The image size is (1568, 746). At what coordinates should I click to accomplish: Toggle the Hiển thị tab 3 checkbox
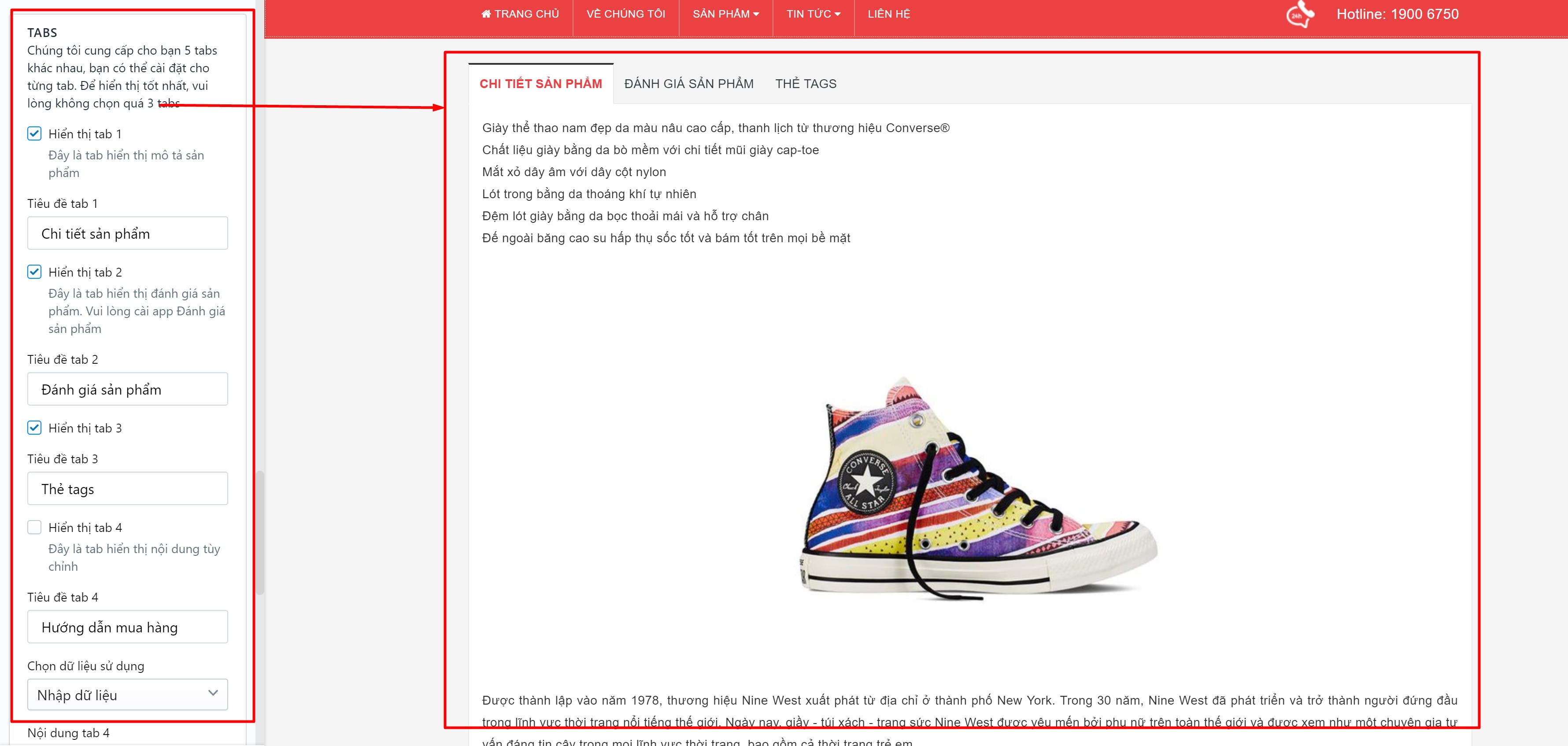(35, 428)
